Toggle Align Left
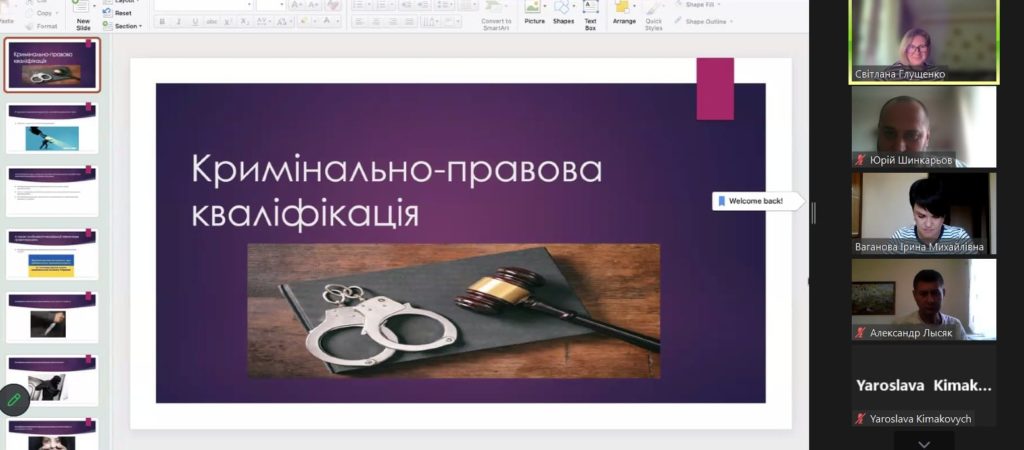The image size is (1024, 450). (359, 22)
